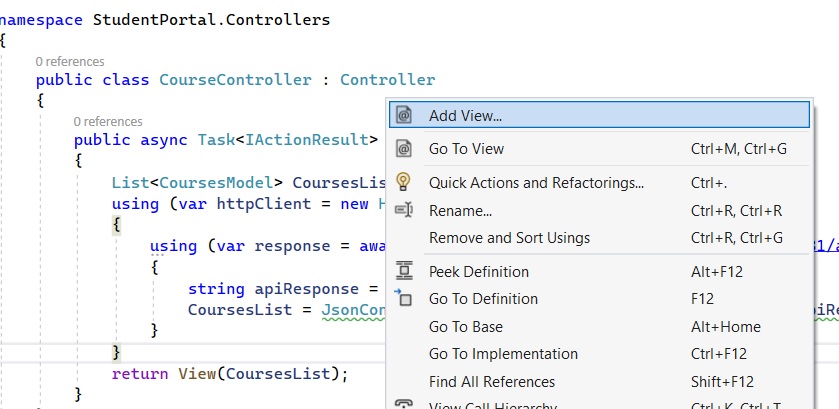839x409 pixels.
Task: Click the return View(CoursesList) statement
Action: (230, 373)
